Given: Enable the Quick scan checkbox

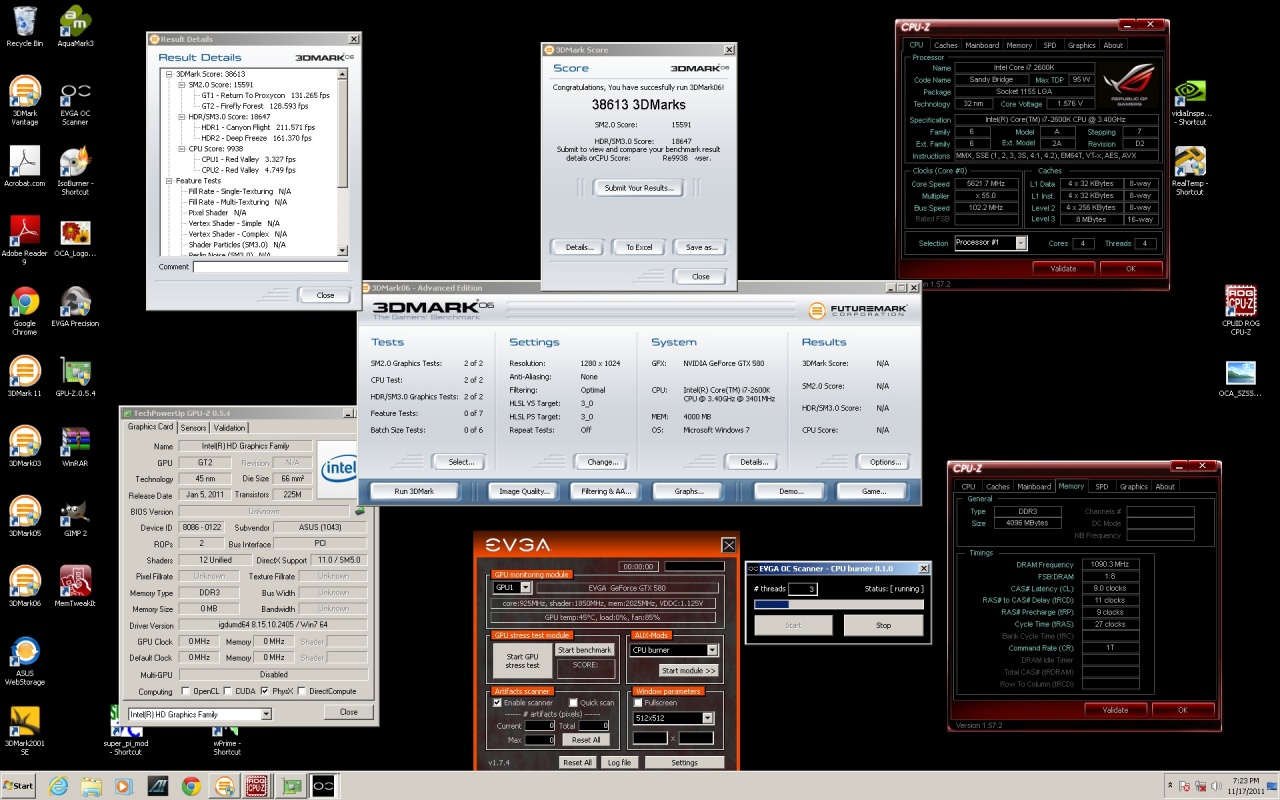Looking at the screenshot, I should click(x=573, y=703).
